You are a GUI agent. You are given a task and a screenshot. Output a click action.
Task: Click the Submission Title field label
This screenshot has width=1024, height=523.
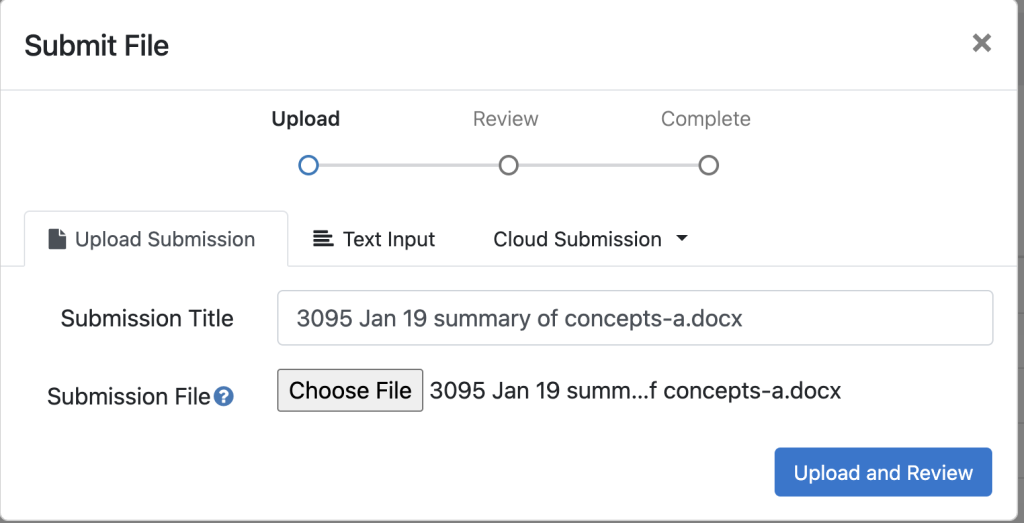pyautogui.click(x=147, y=318)
